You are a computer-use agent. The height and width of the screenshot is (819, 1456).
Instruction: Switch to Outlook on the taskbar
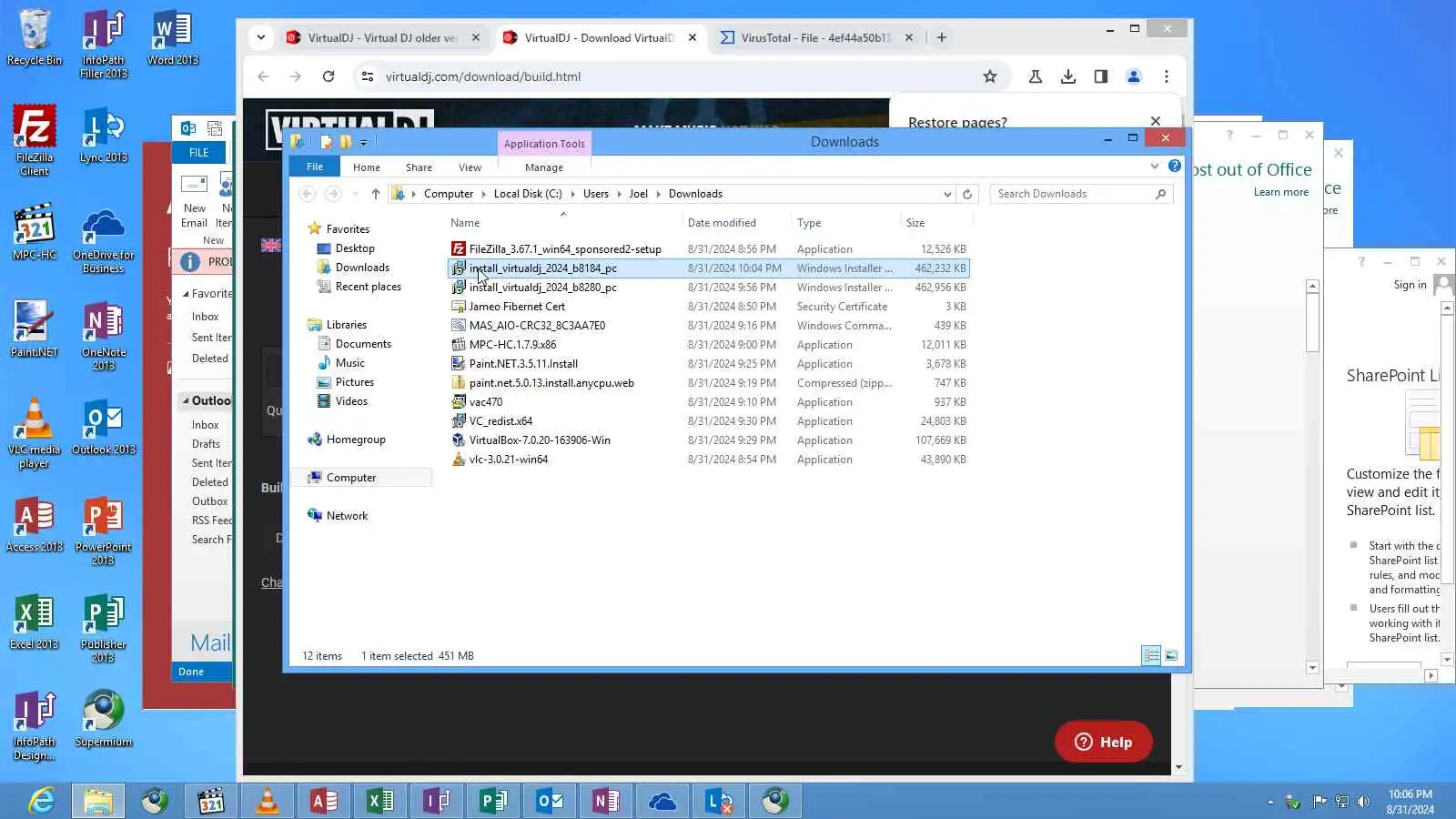pos(549,801)
